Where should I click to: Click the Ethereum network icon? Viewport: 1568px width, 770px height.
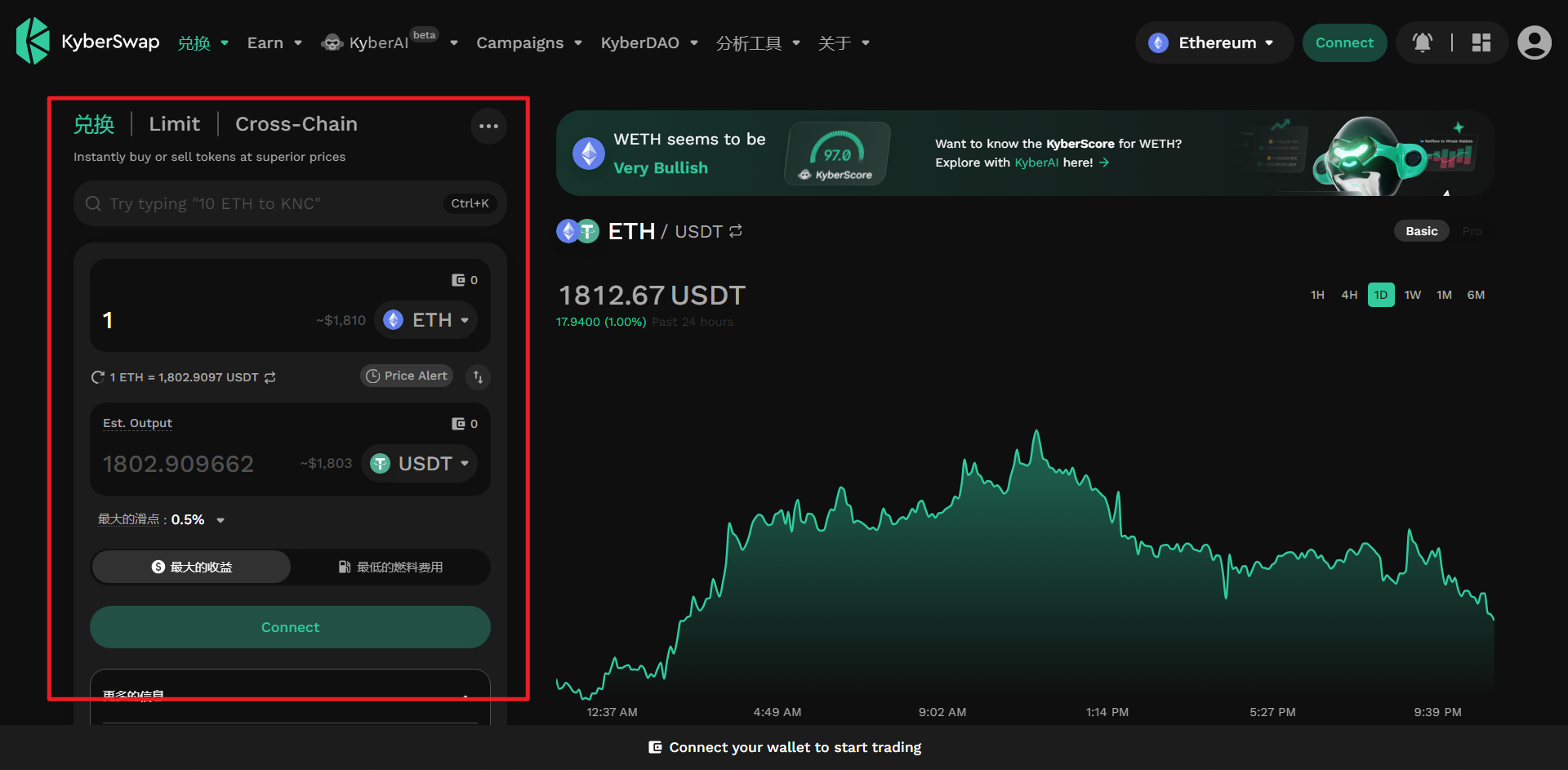pos(1158,42)
